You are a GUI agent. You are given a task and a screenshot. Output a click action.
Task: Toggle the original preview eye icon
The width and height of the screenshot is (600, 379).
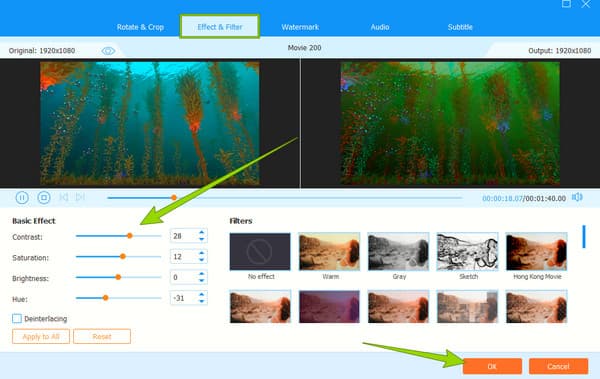click(108, 51)
